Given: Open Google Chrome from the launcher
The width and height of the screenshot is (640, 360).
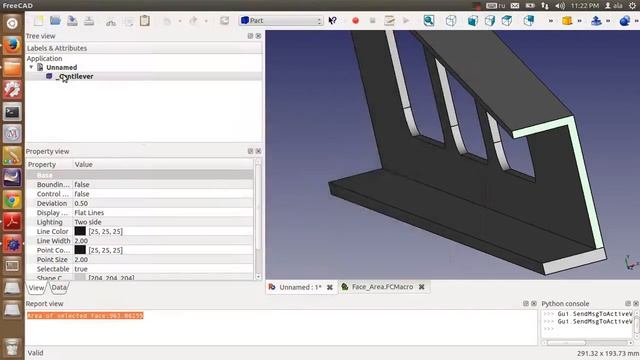Looking at the screenshot, I should pyautogui.click(x=12, y=200).
